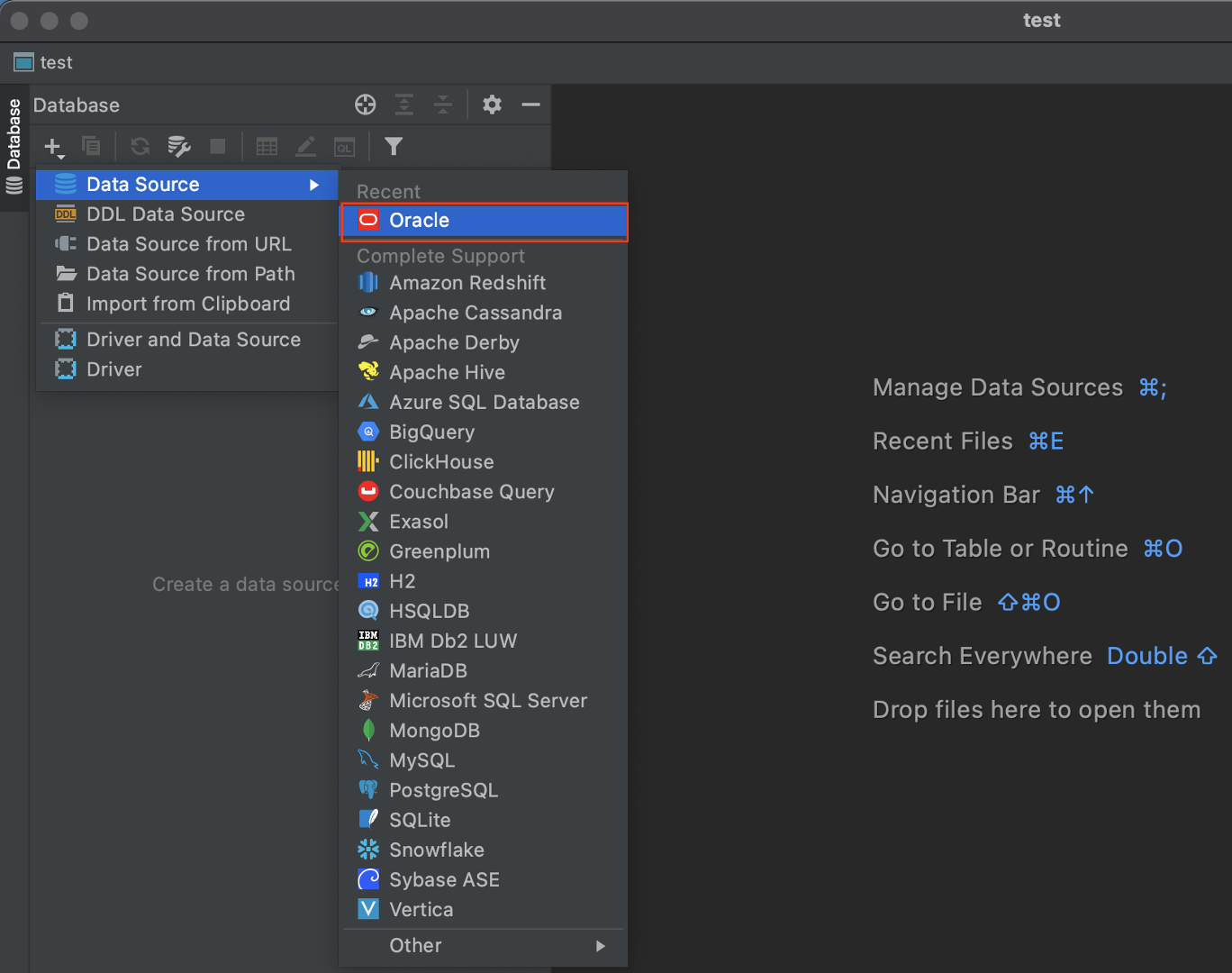Click Recent Files hint text
Image resolution: width=1232 pixels, height=973 pixels.
point(943,441)
